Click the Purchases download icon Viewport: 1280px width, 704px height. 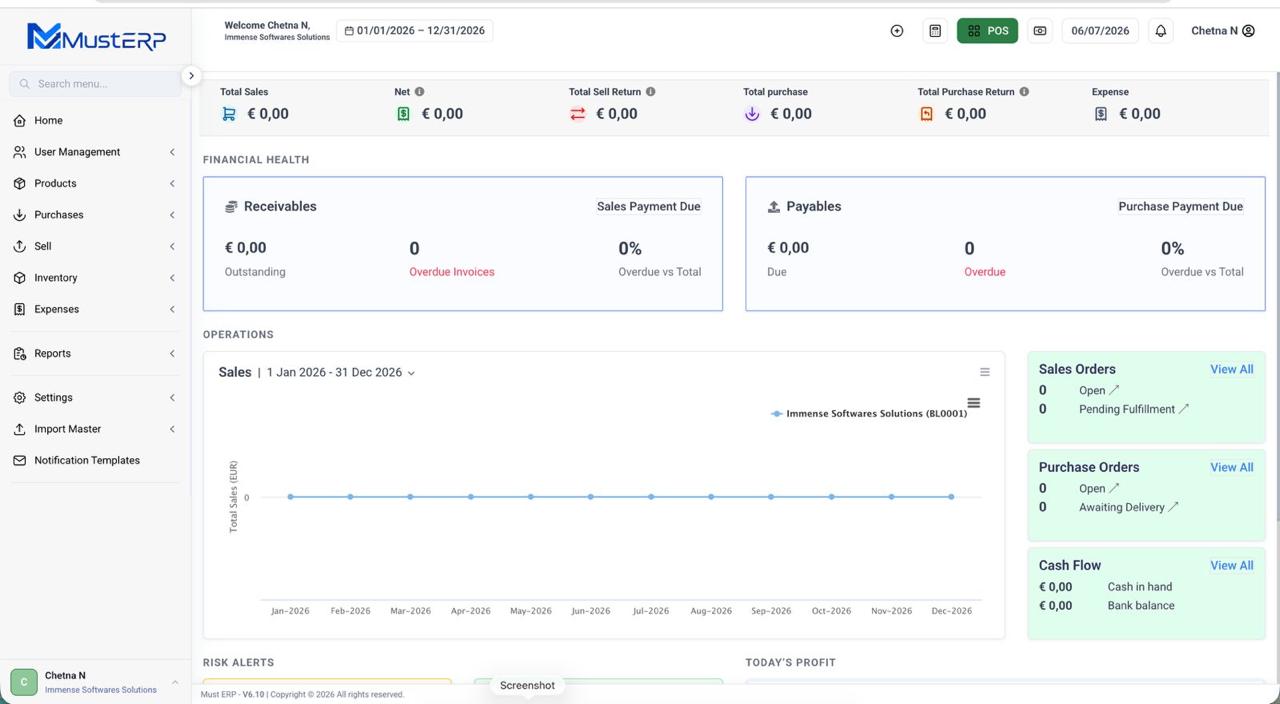click(19, 215)
